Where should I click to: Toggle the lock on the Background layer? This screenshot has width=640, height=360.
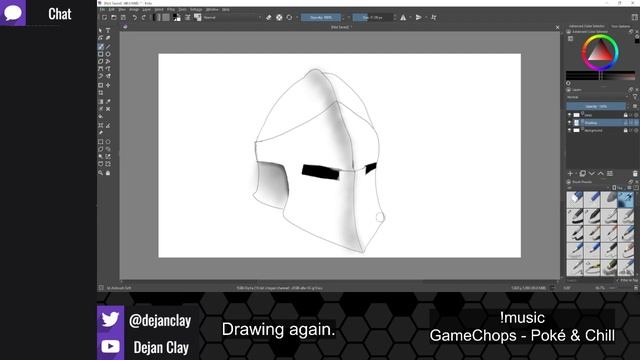tap(625, 131)
